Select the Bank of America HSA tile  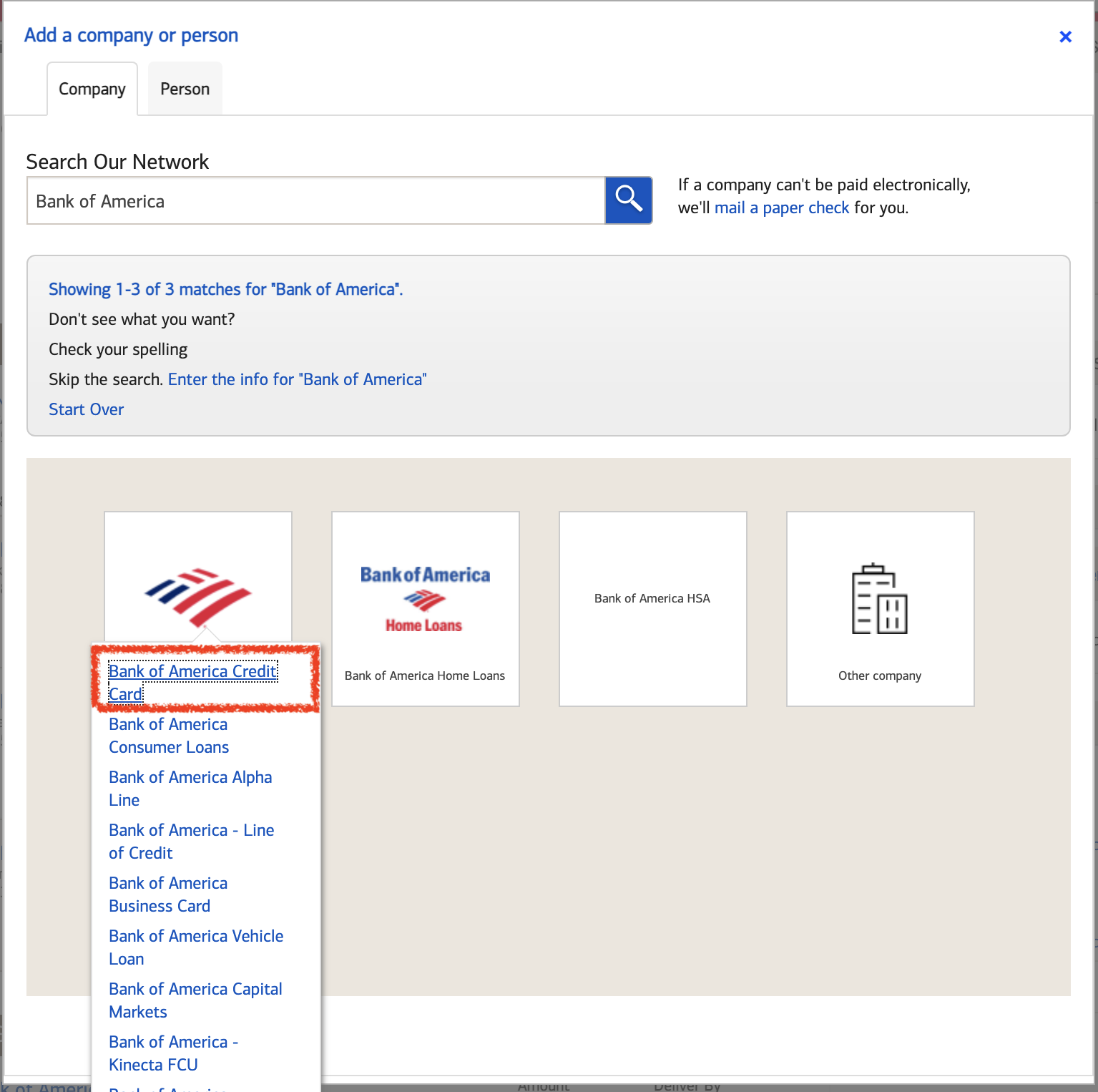click(652, 608)
